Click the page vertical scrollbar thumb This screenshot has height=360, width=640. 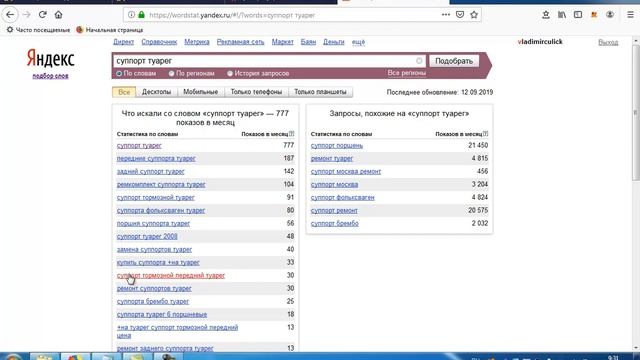[636, 112]
